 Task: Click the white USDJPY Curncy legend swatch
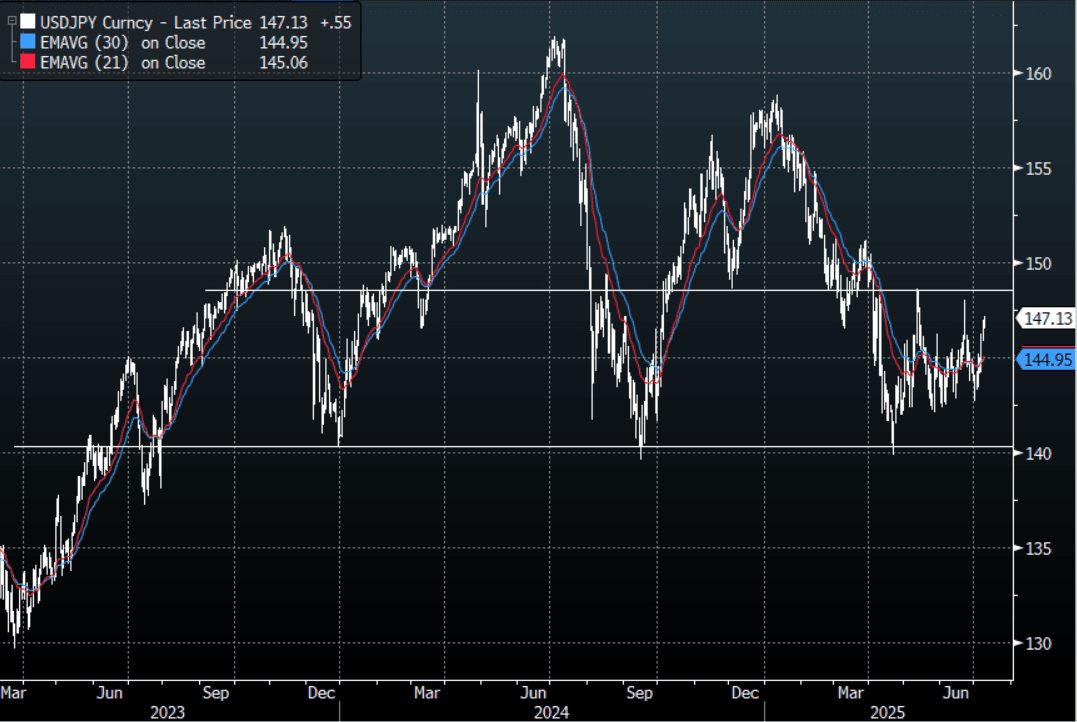[27, 22]
